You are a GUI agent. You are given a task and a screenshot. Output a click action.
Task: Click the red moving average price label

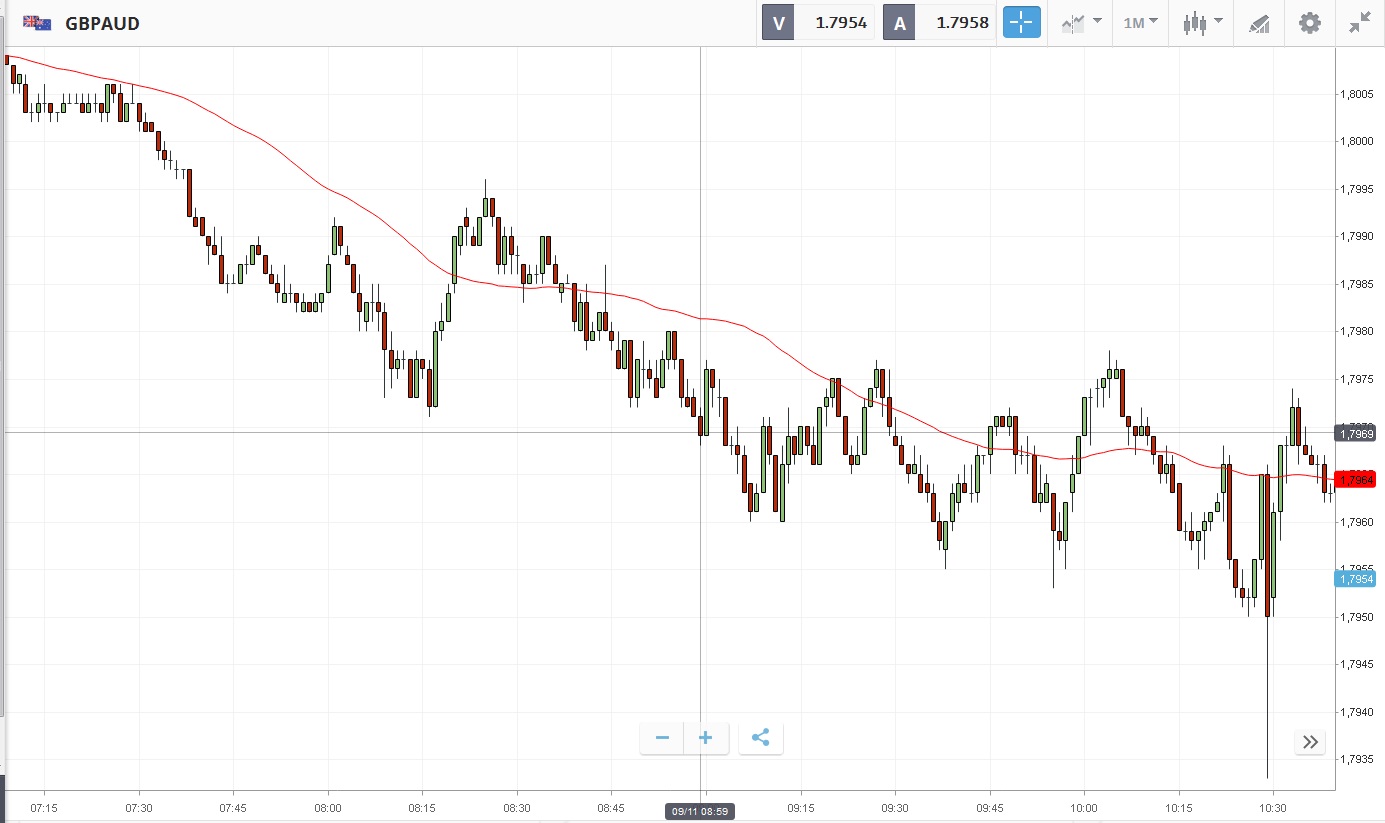point(1357,480)
